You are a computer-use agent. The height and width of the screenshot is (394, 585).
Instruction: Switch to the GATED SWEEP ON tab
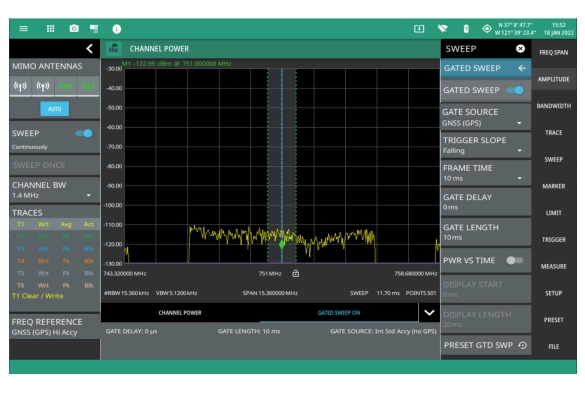(x=339, y=313)
